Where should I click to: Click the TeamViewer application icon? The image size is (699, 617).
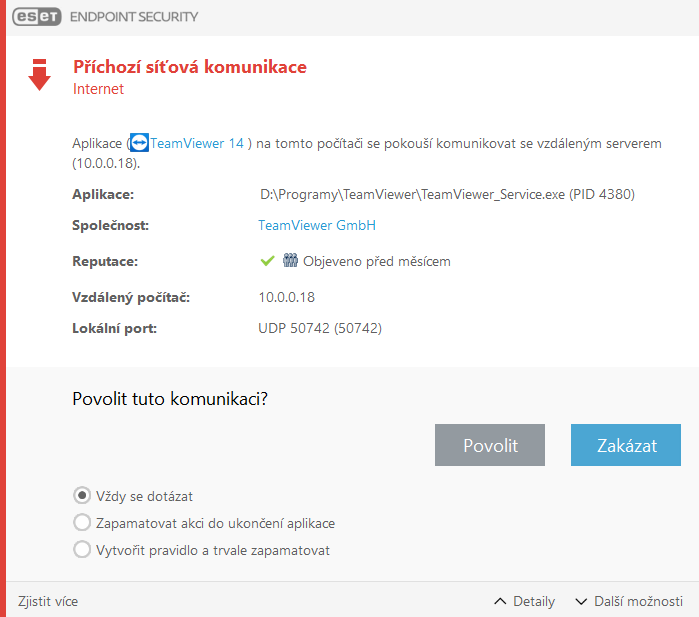coord(139,143)
